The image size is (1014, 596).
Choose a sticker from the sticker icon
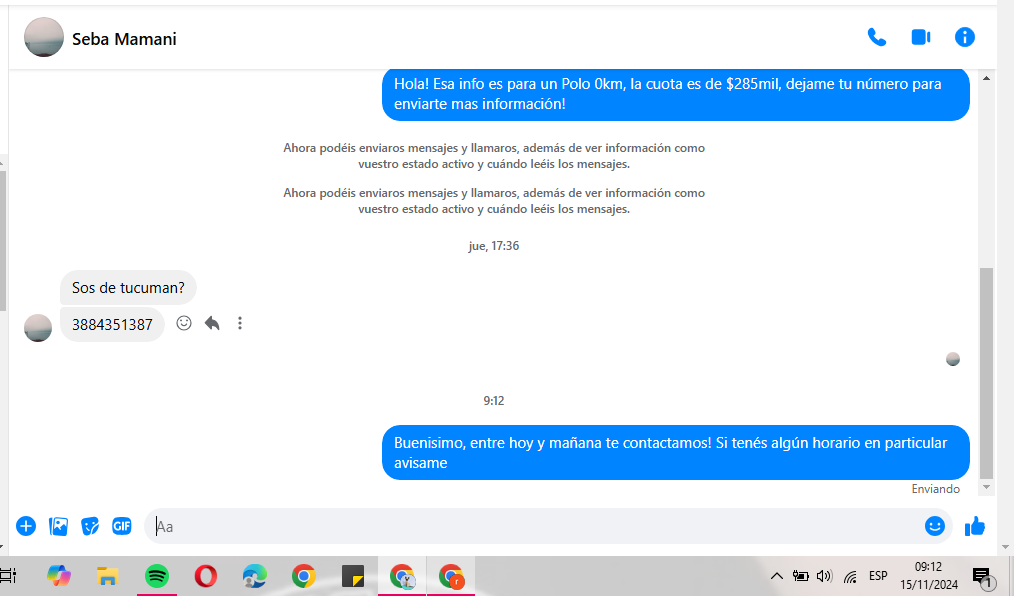pos(90,526)
